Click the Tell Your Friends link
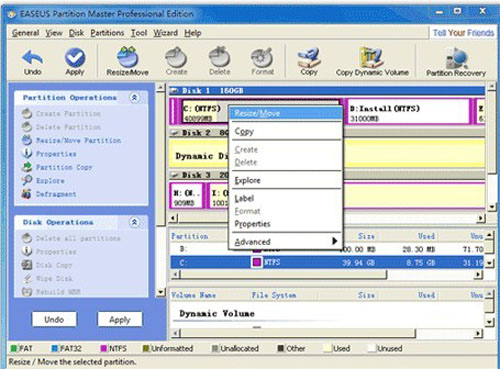 coord(463,33)
